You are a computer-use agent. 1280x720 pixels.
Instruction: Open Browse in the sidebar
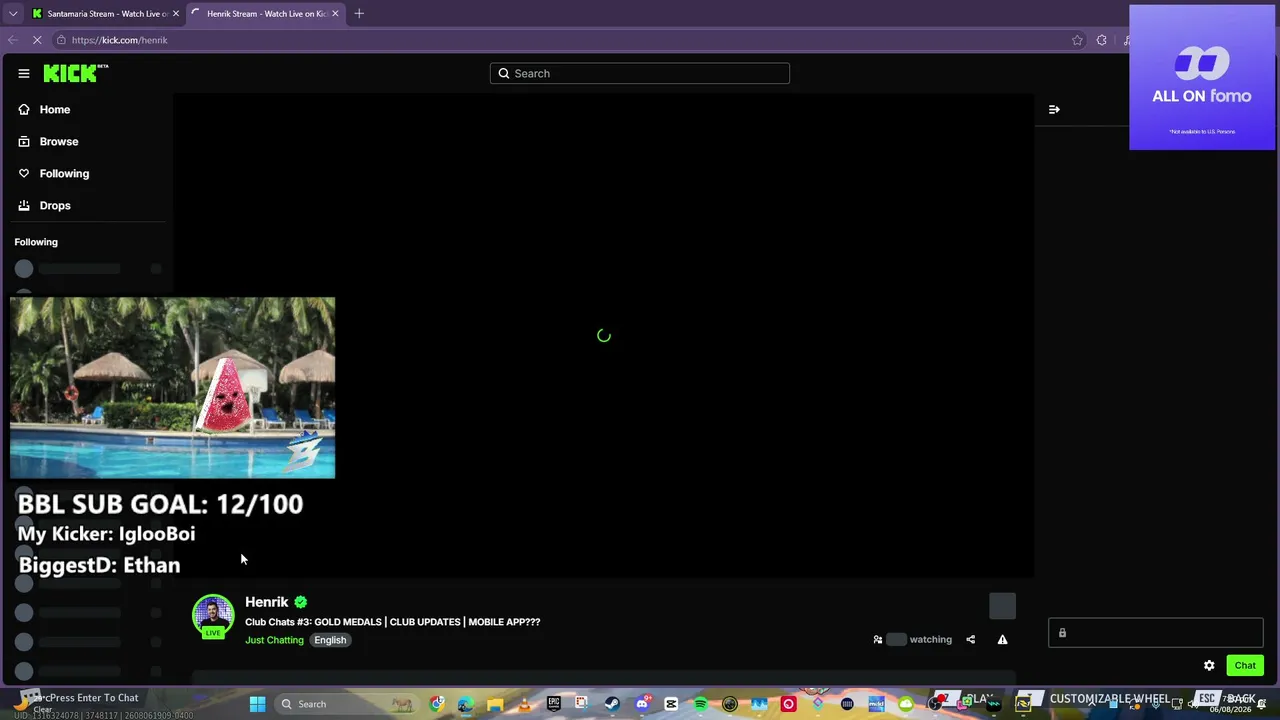point(59,141)
